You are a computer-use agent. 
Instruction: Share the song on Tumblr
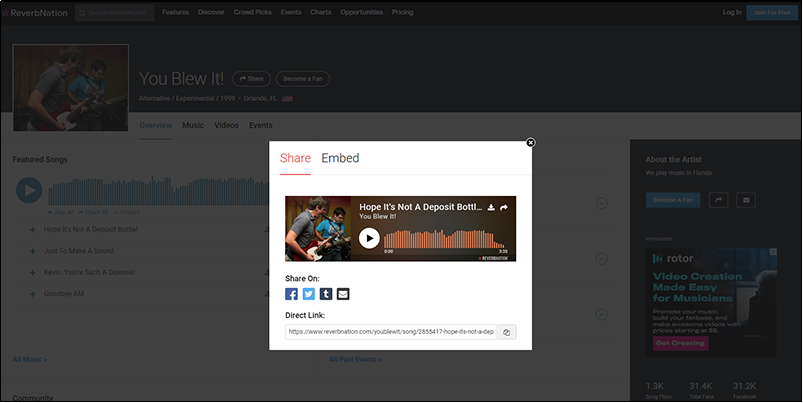[326, 294]
